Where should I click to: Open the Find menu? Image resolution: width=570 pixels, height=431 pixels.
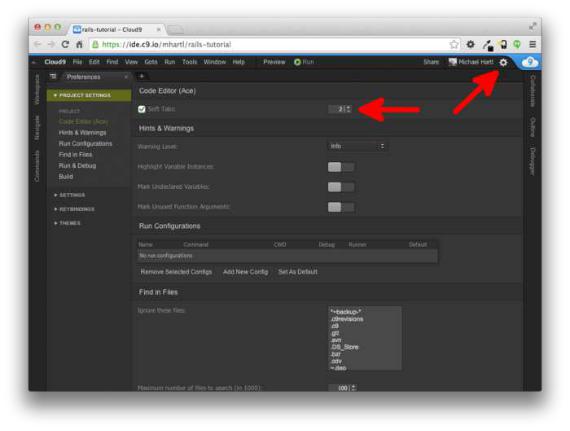coord(112,62)
